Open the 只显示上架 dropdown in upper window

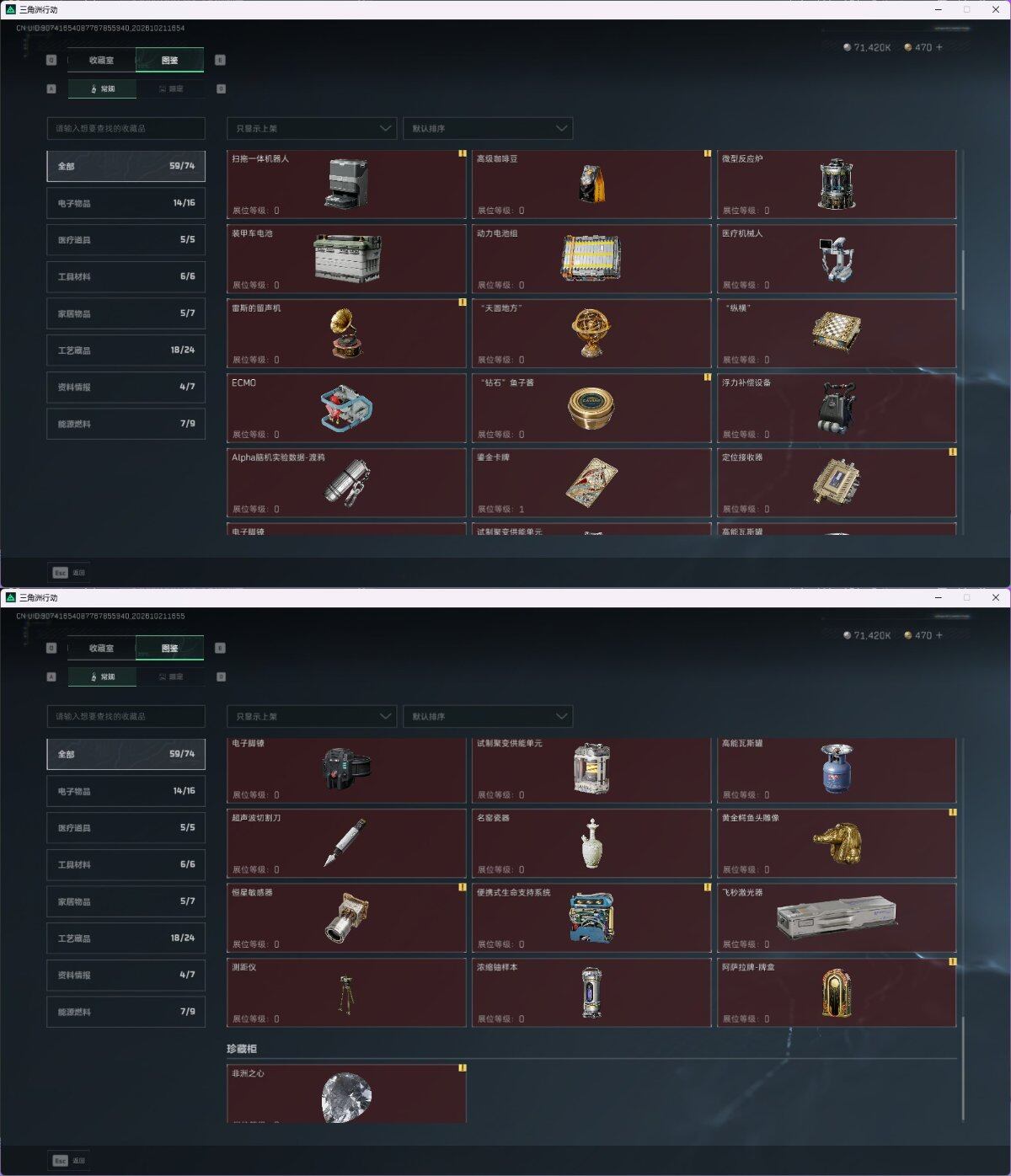[312, 128]
